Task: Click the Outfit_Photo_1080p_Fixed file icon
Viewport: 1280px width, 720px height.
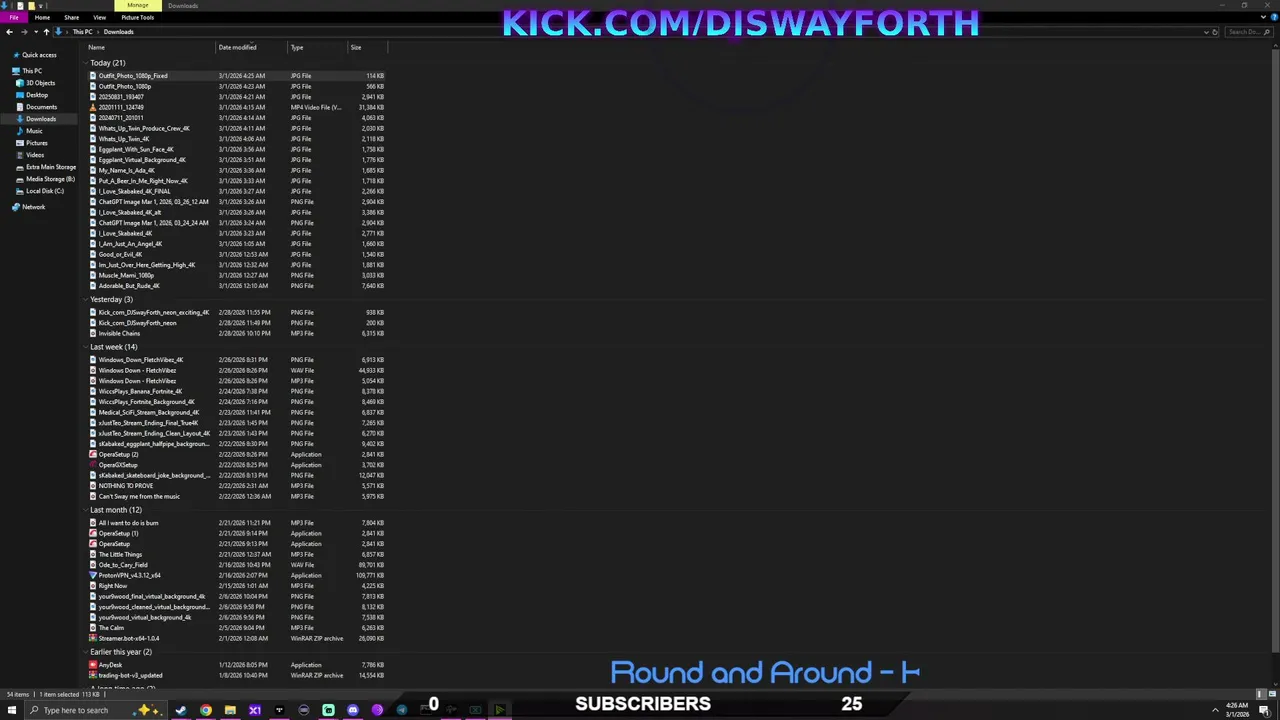Action: [x=93, y=76]
